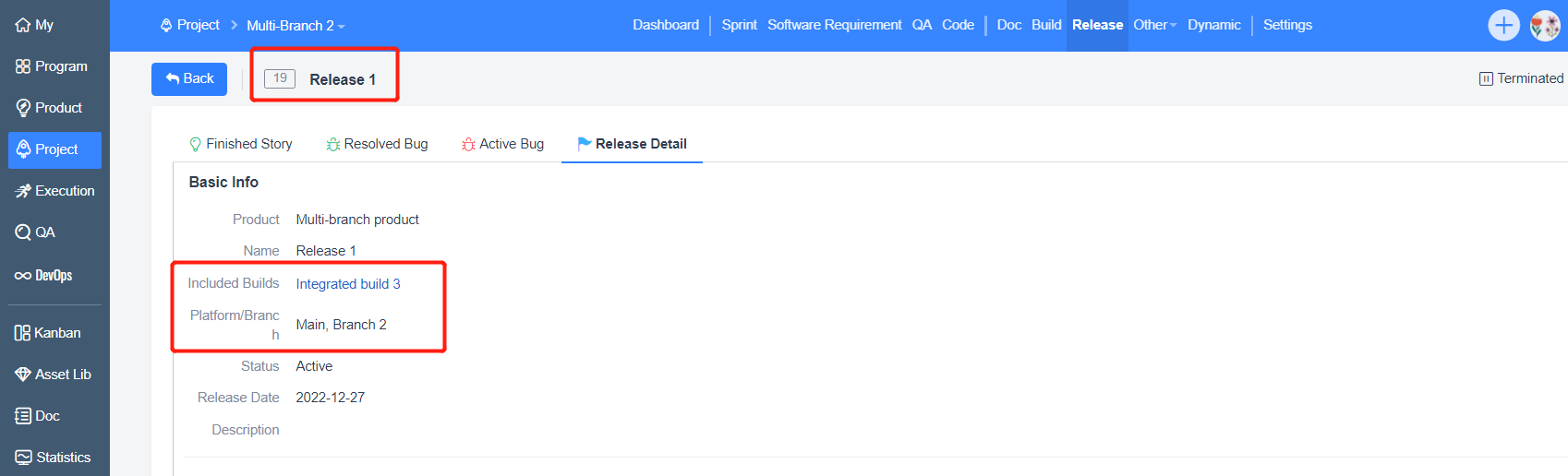This screenshot has height=476, width=1568.
Task: Open the Dashboard top navigation item
Action: (666, 25)
